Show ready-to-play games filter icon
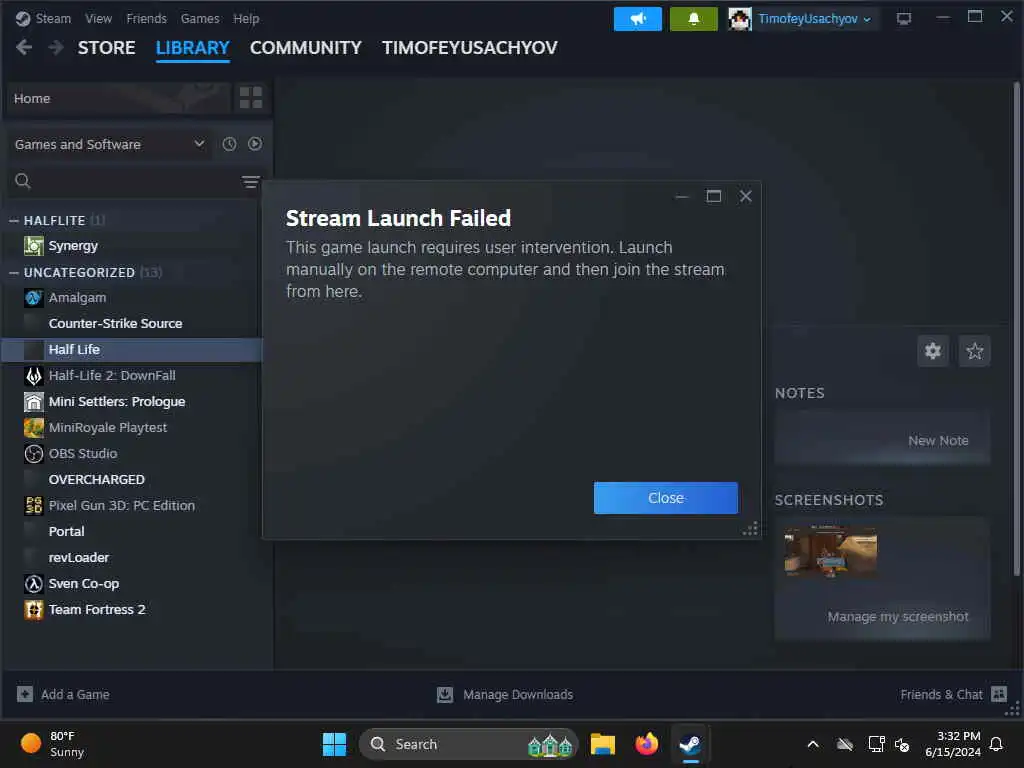This screenshot has width=1024, height=768. tap(255, 144)
